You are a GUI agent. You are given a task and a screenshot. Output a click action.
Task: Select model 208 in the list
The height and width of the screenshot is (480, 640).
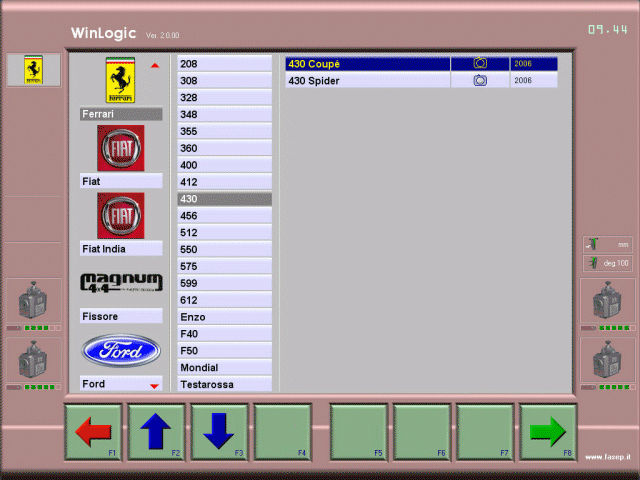(x=224, y=64)
